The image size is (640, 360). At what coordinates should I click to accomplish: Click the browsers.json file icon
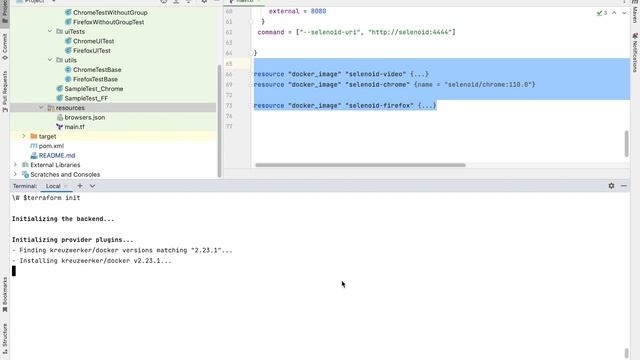tap(60, 117)
